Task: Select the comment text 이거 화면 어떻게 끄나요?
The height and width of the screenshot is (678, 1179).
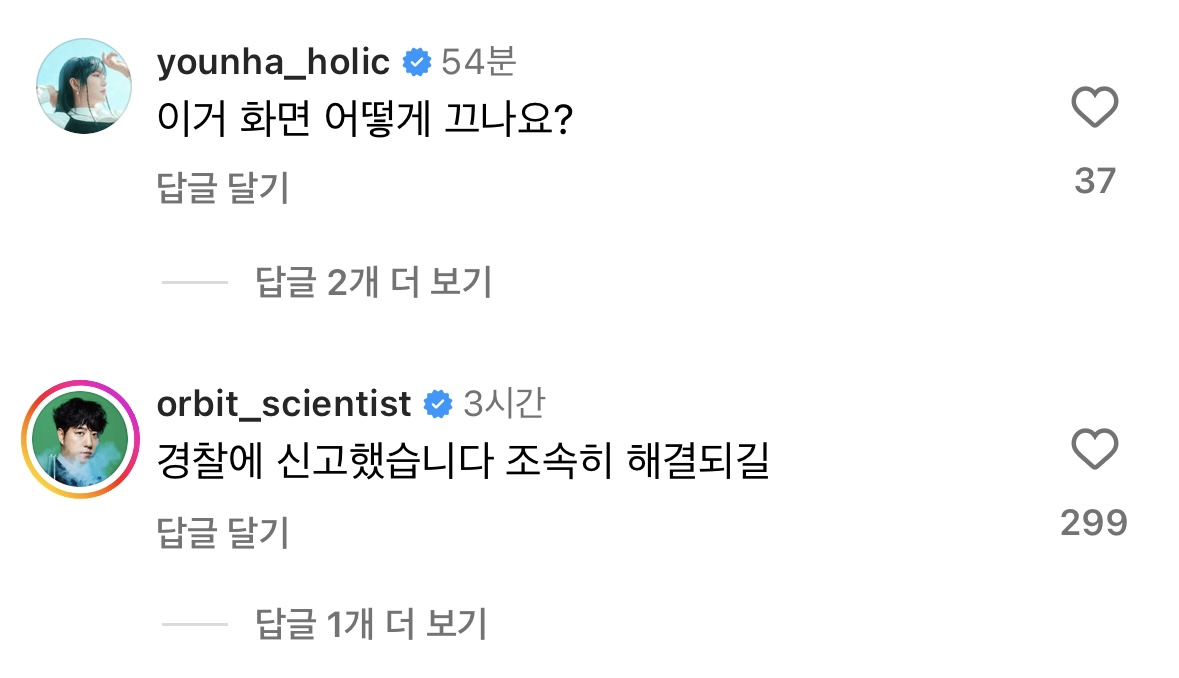Action: tap(363, 121)
